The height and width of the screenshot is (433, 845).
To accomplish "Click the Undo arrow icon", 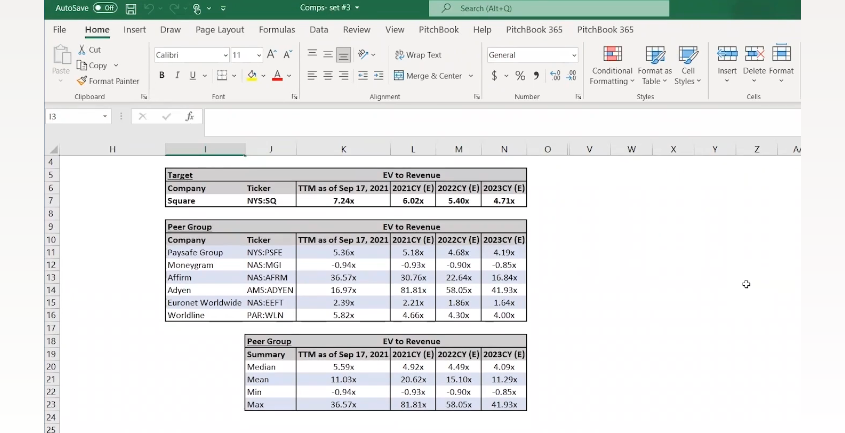I will click(x=149, y=9).
